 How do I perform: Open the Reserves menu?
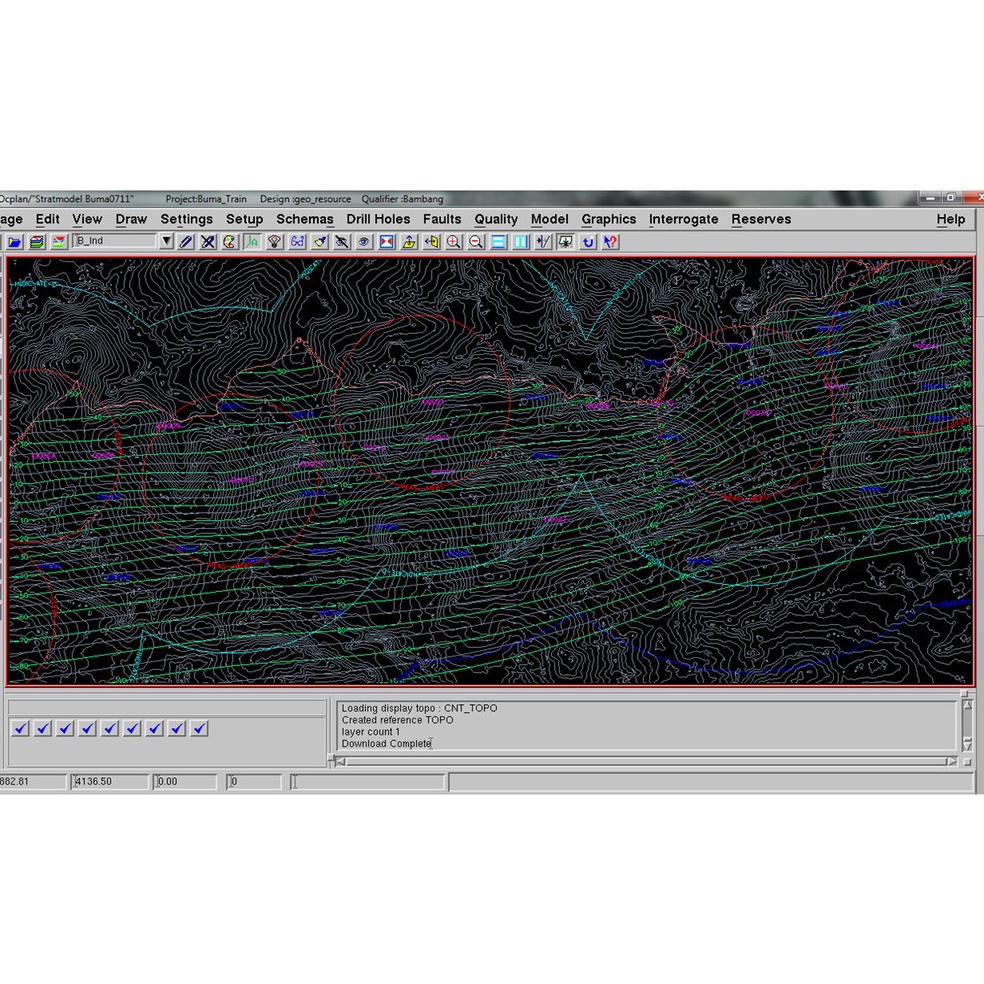[760, 219]
